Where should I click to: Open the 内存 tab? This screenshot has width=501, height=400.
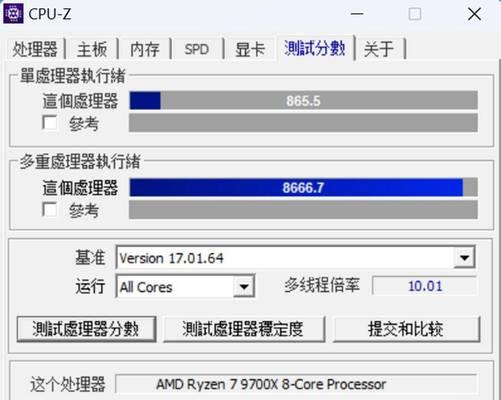(x=144, y=49)
